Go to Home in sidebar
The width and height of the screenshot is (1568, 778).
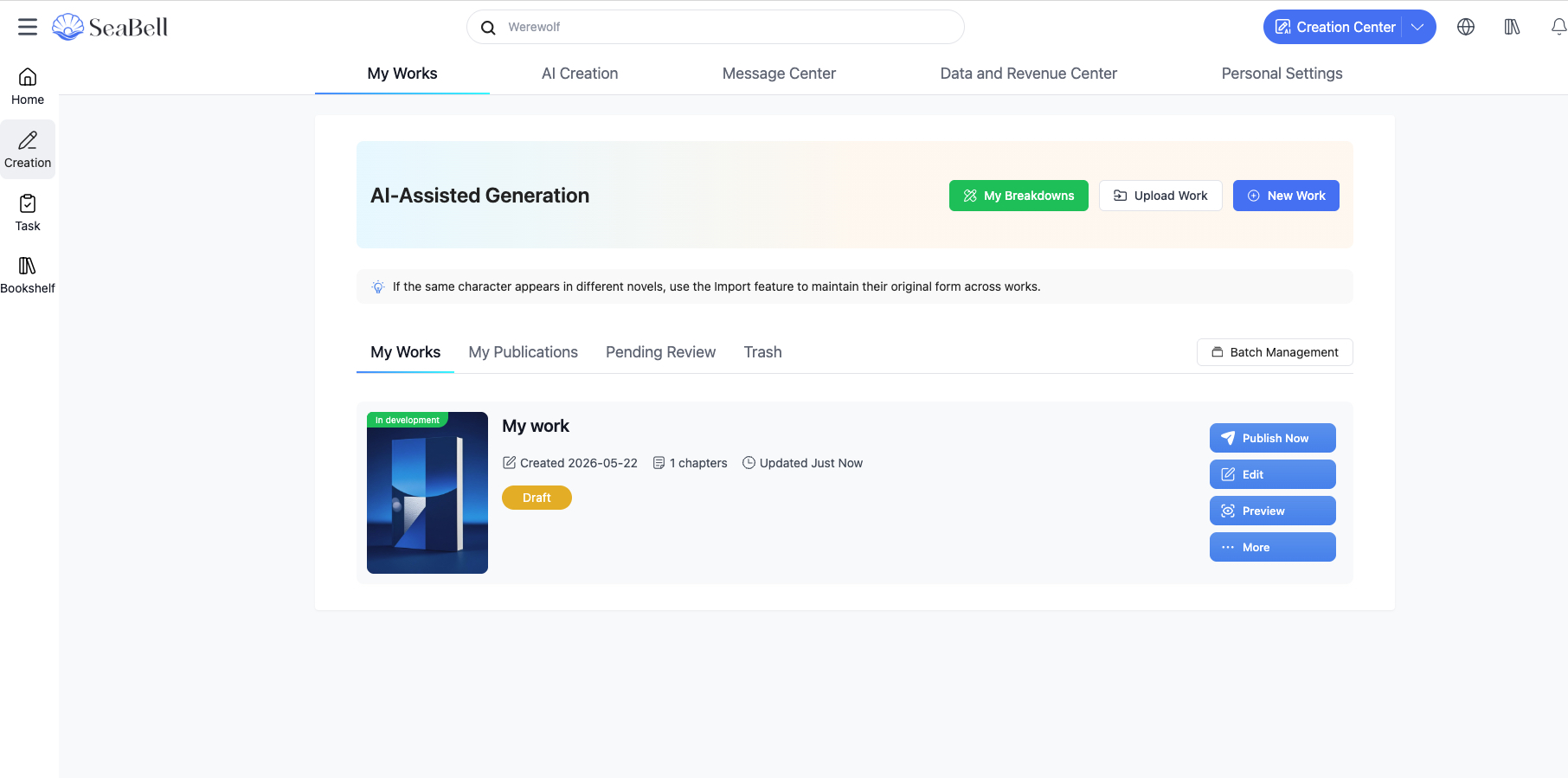pyautogui.click(x=28, y=87)
